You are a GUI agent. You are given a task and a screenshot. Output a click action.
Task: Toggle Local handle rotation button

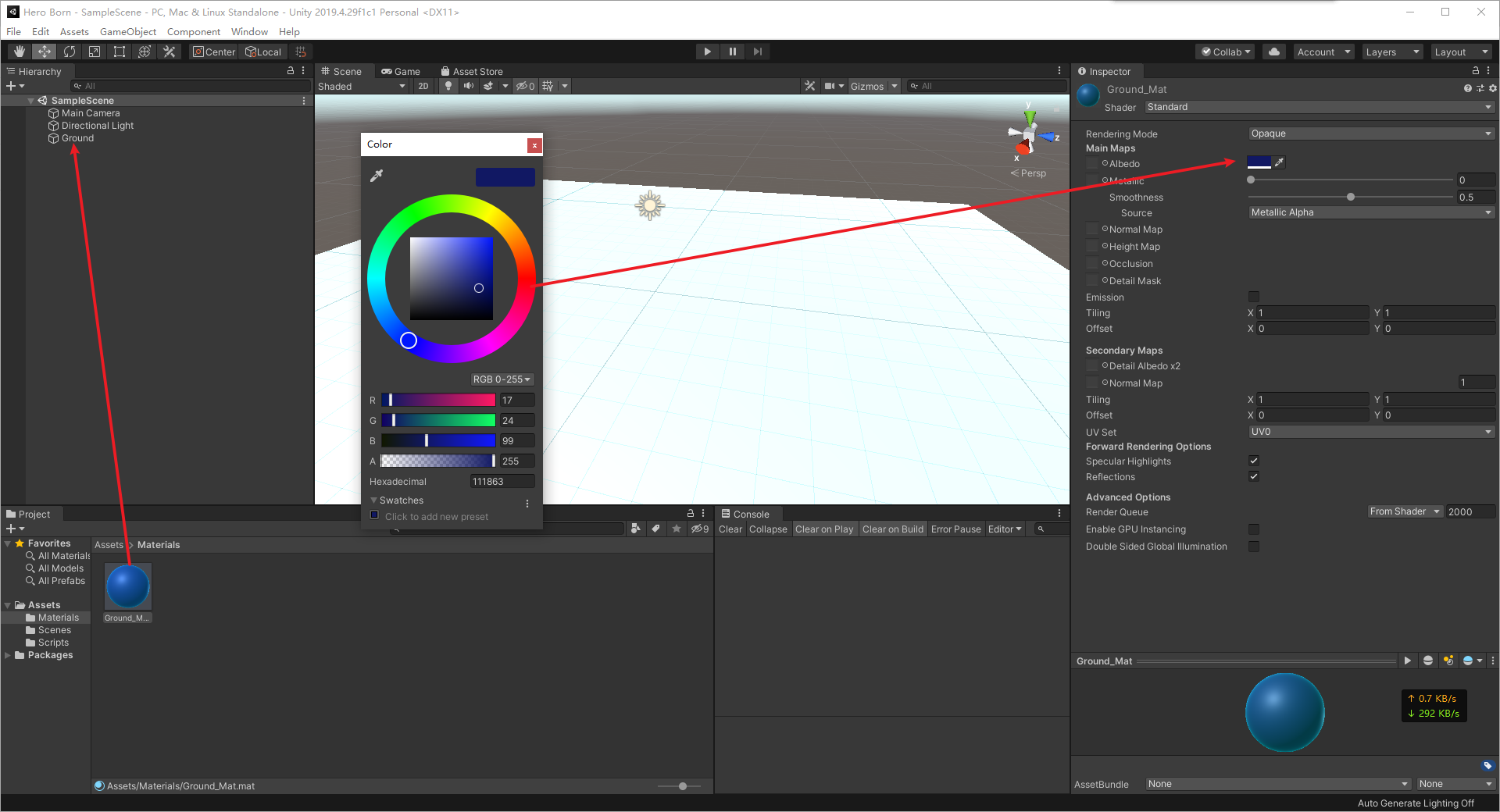264,52
